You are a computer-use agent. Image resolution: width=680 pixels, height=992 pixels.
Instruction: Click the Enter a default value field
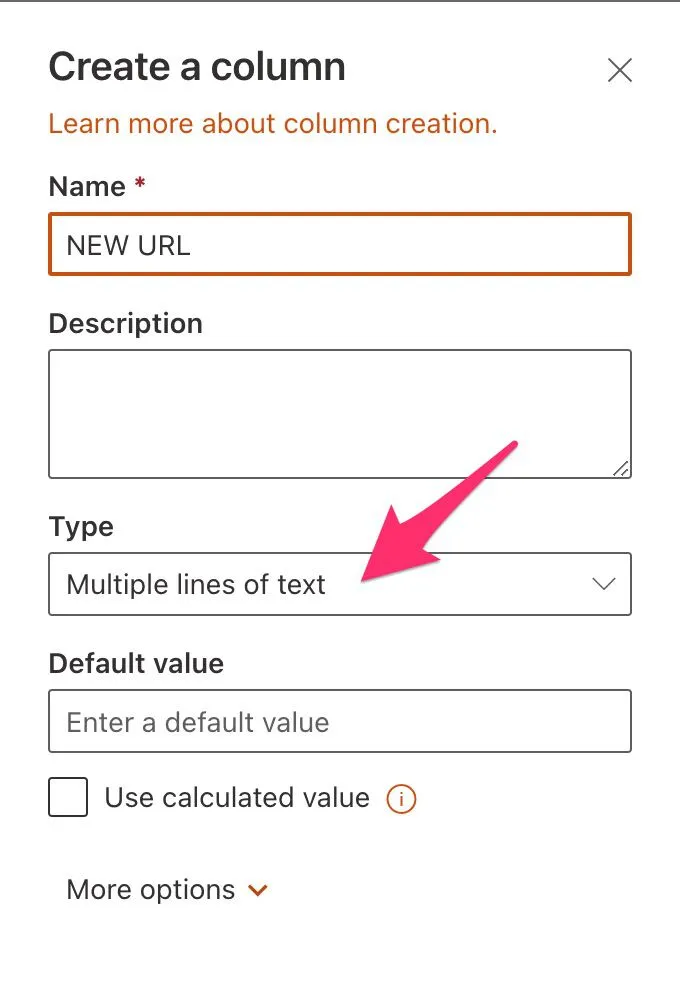339,721
